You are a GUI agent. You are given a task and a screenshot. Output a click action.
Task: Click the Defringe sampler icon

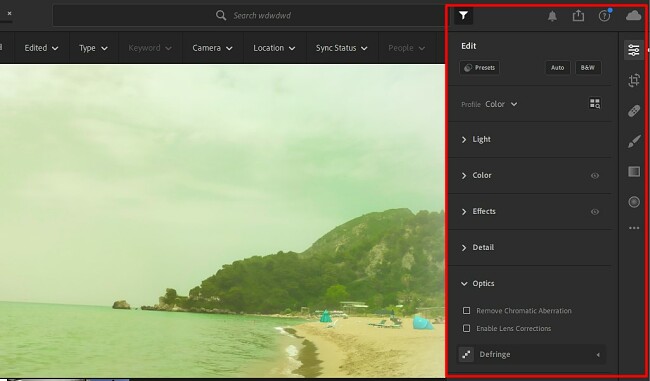[x=466, y=354]
